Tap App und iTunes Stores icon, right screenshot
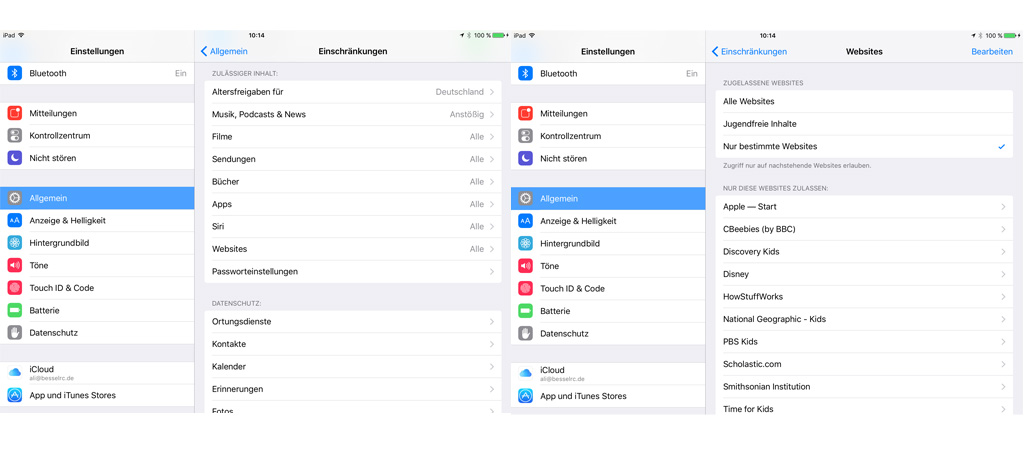Viewport: 1024px width, 450px height. tap(525, 396)
